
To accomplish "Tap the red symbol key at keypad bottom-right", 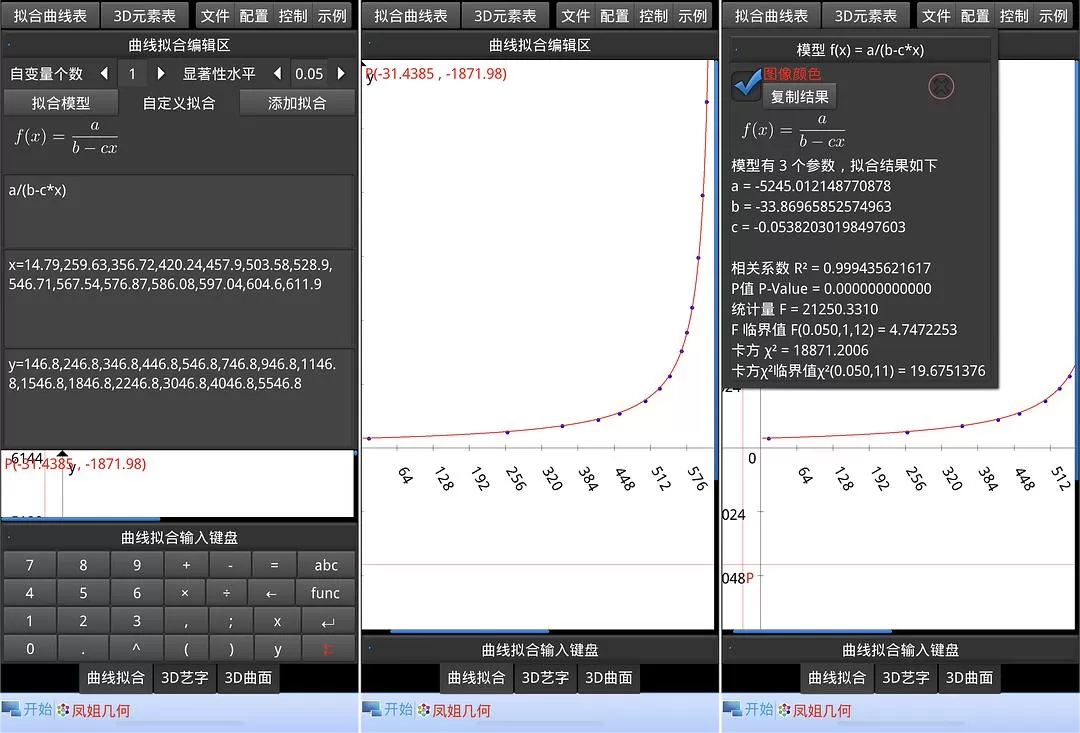I will coord(326,649).
